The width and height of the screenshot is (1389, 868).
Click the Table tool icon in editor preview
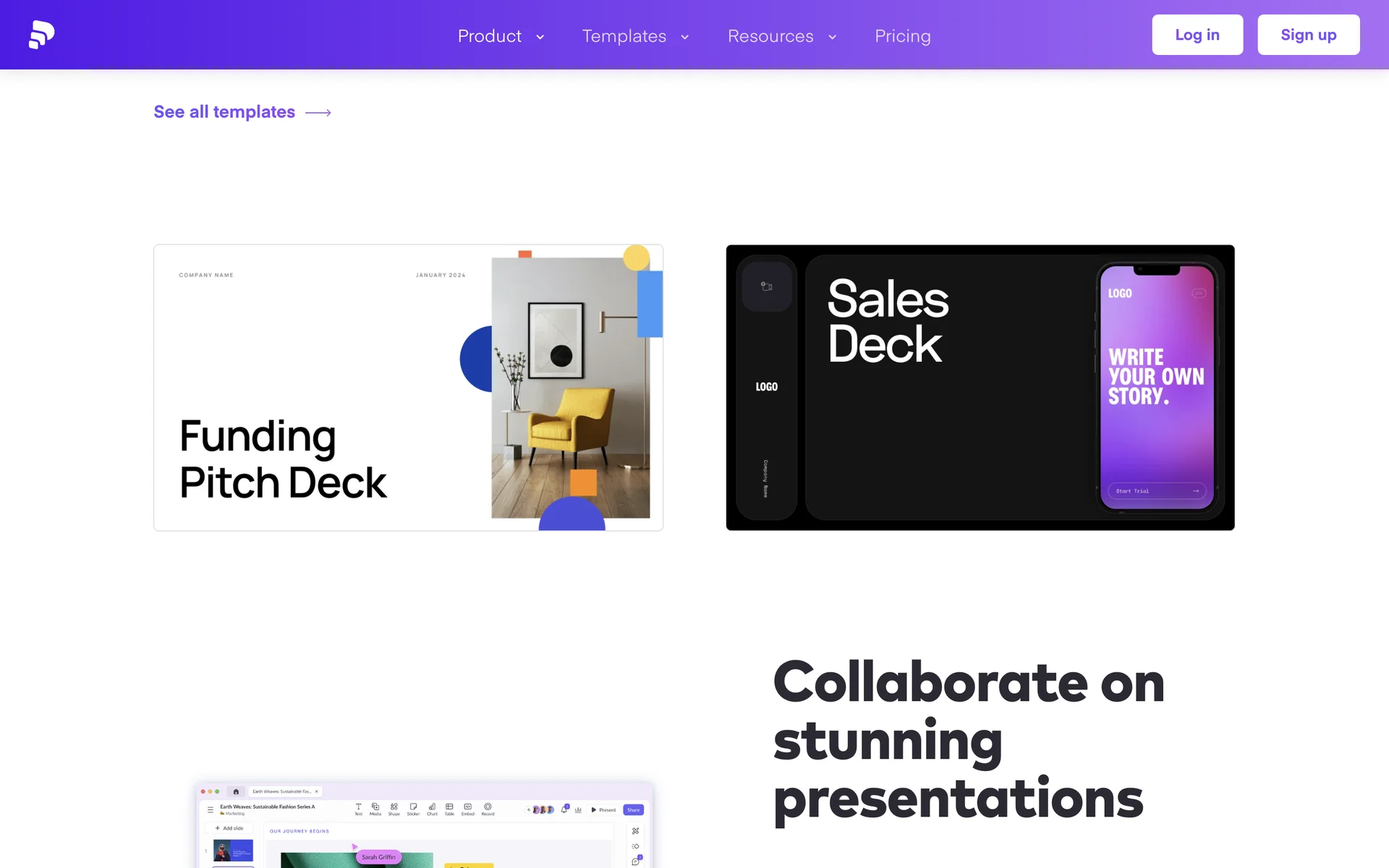point(449,807)
